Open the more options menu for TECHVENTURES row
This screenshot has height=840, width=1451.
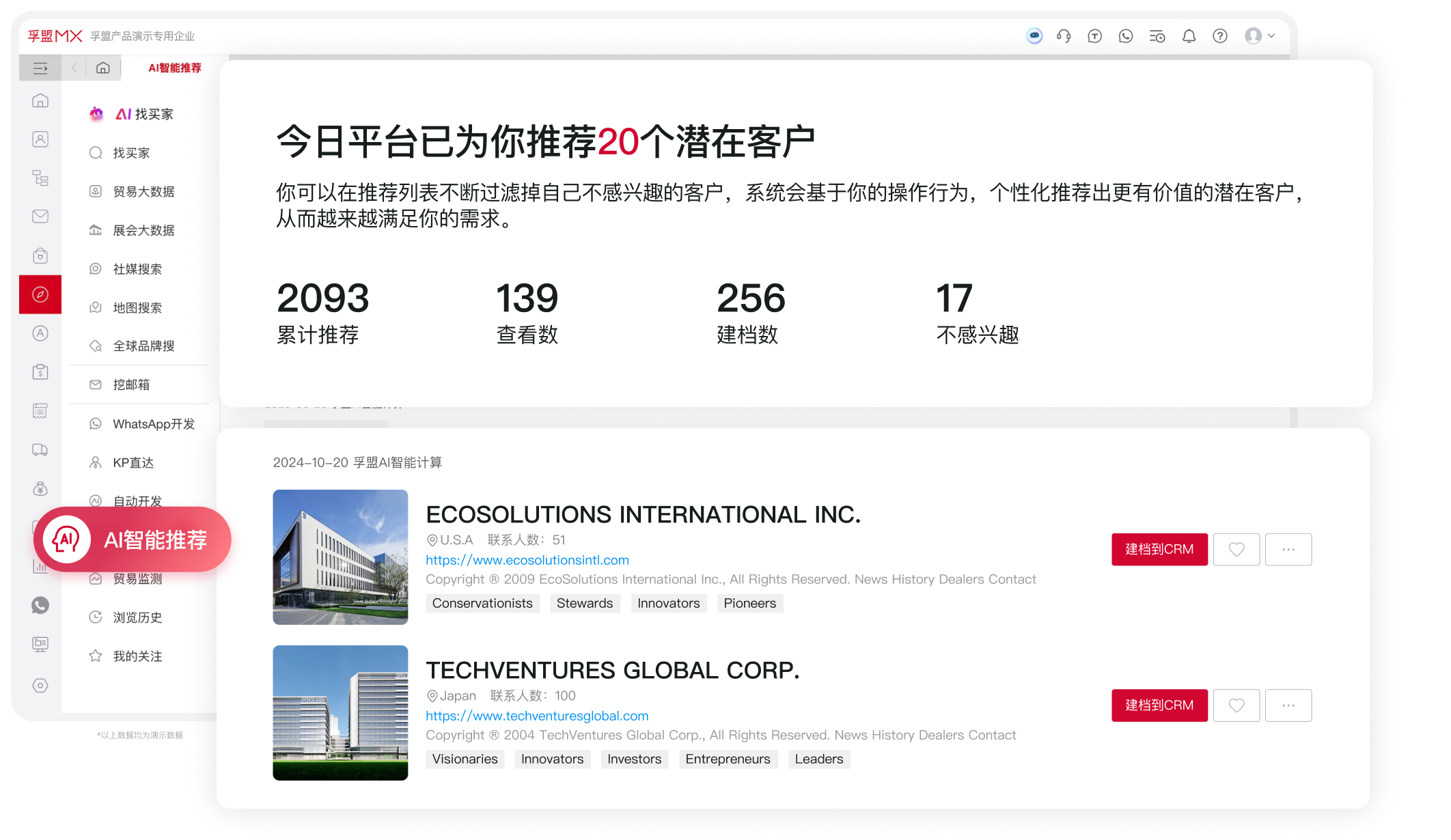1288,705
